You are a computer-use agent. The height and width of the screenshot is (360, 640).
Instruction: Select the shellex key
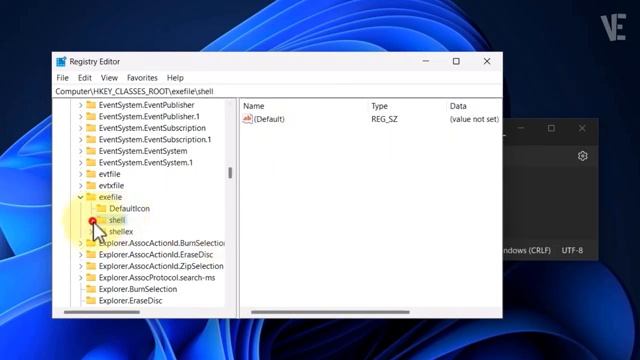click(x=121, y=231)
